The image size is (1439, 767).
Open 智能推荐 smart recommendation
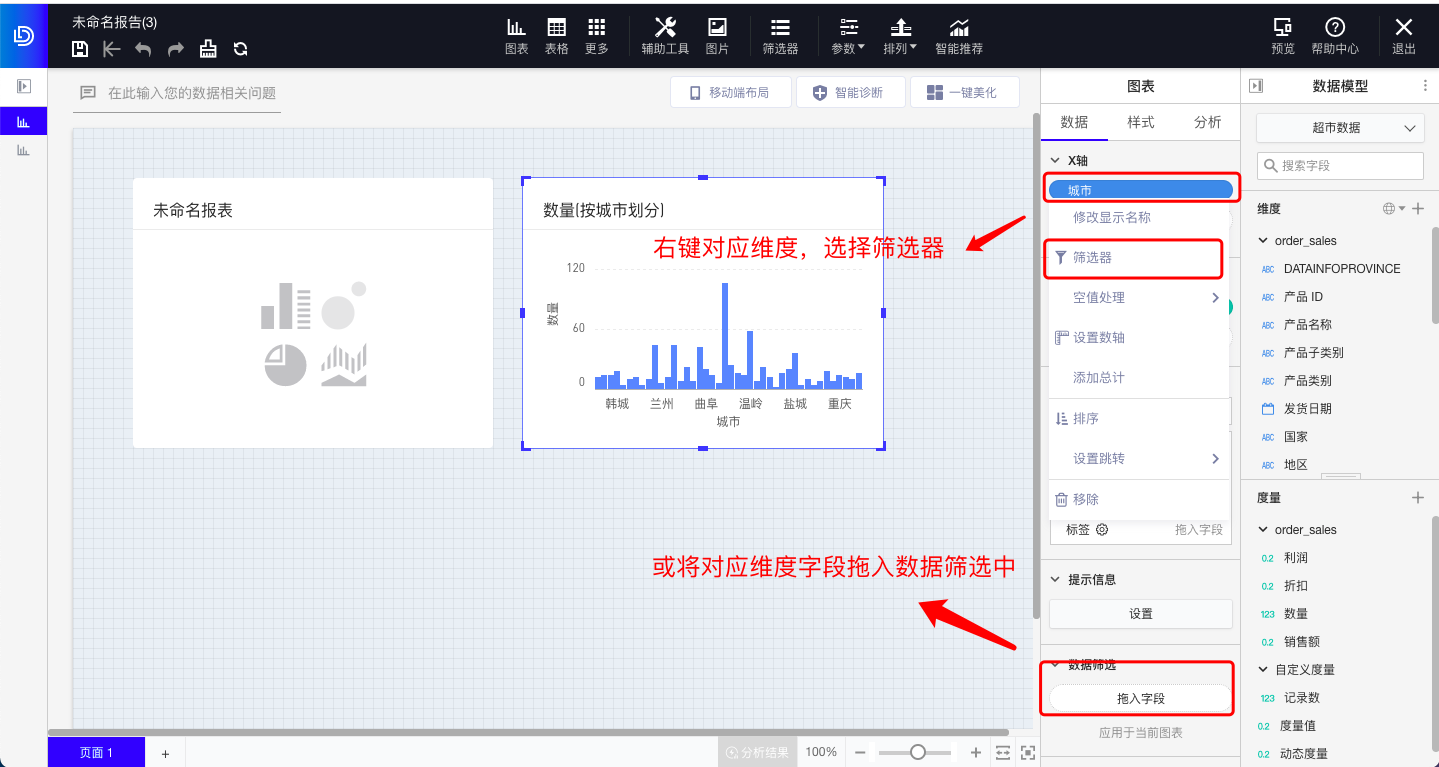click(959, 36)
